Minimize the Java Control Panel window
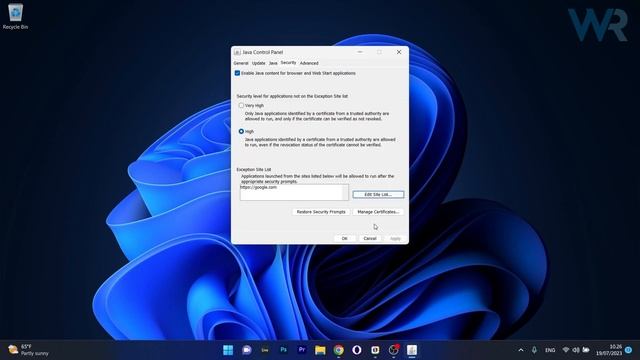640x360 pixels. tap(360, 52)
